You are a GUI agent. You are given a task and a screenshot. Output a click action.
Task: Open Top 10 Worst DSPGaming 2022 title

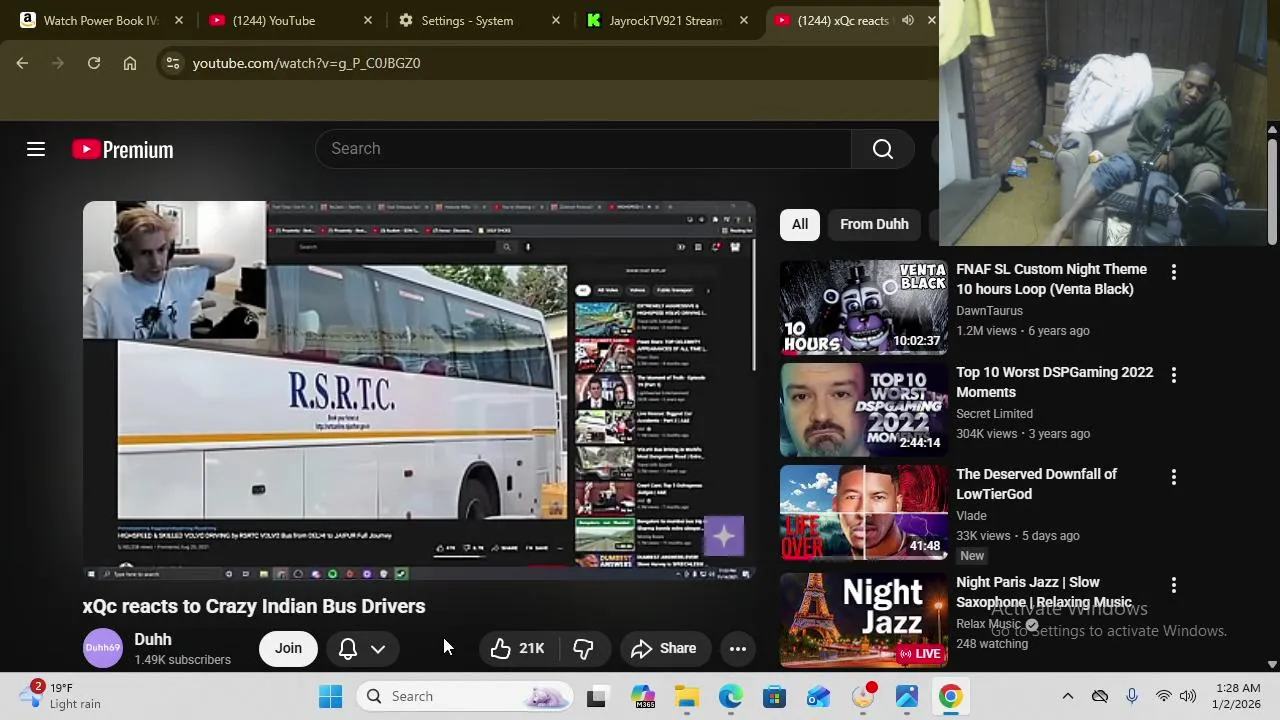coord(1054,382)
